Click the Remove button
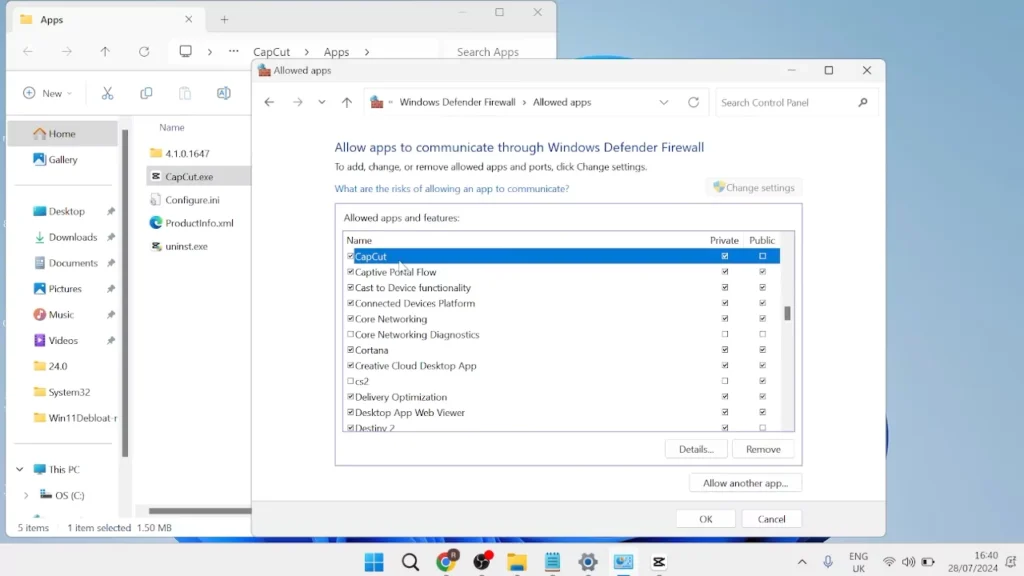1024x576 pixels. point(763,449)
